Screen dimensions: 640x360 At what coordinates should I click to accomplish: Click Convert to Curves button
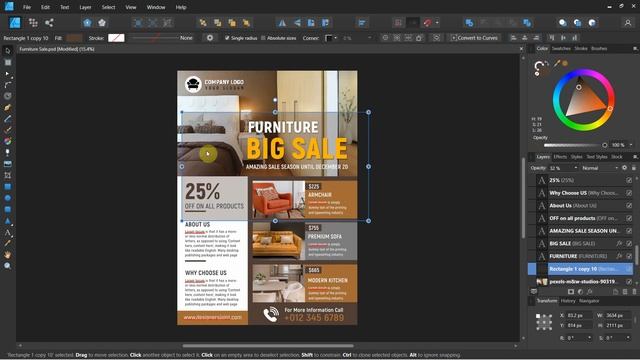point(474,38)
